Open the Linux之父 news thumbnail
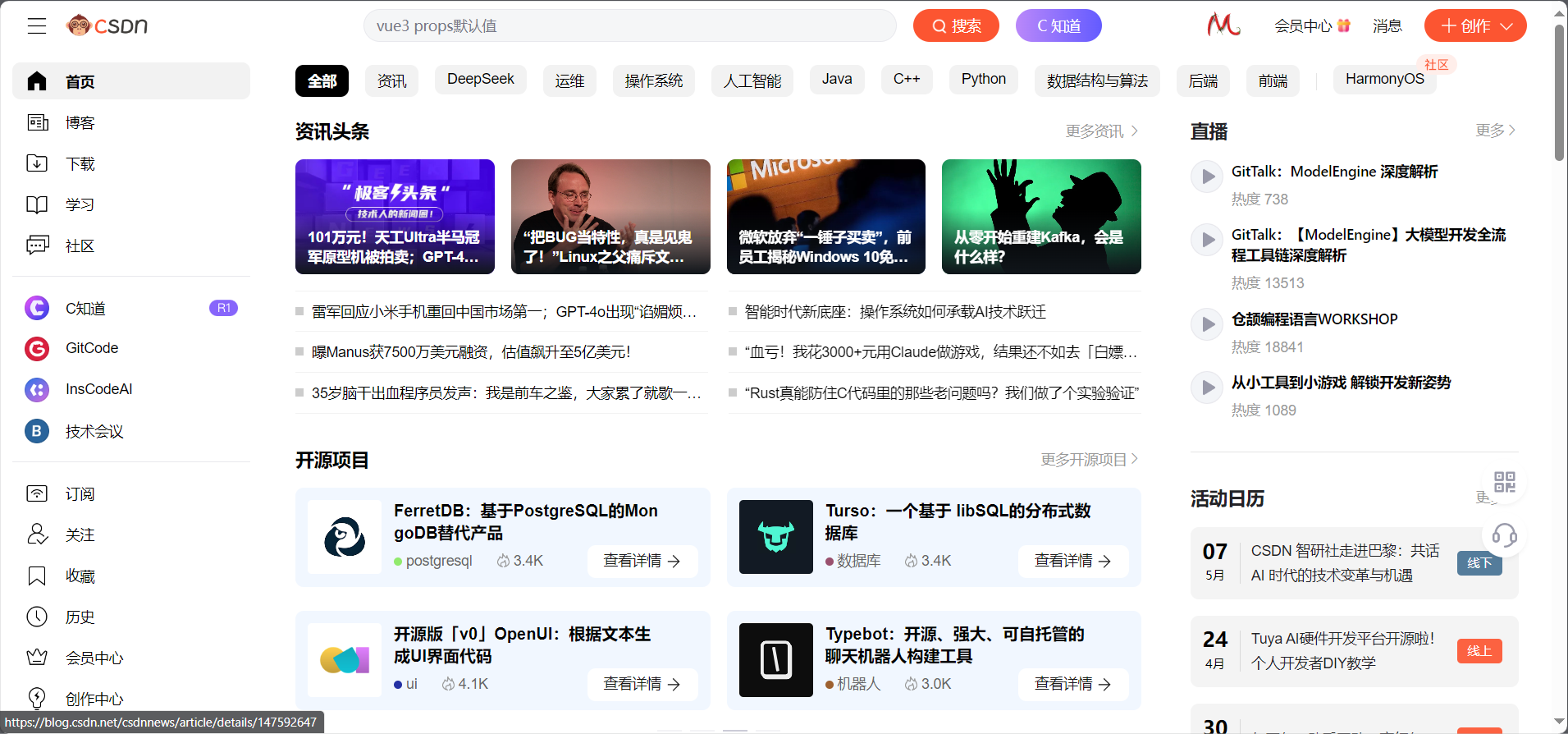Image resolution: width=1568 pixels, height=734 pixels. coord(610,217)
